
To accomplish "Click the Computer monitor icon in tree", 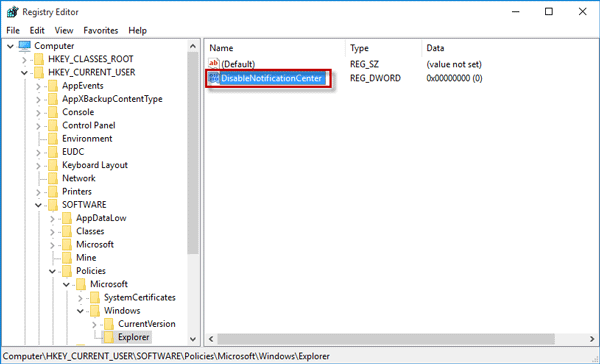I will pos(24,46).
